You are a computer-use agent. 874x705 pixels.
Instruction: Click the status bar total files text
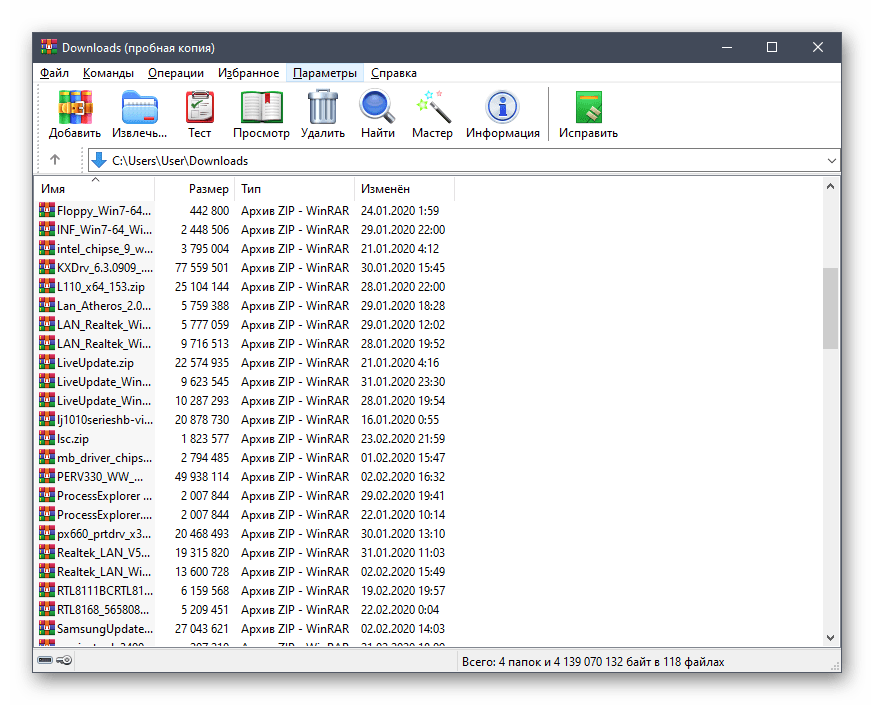tap(593, 662)
